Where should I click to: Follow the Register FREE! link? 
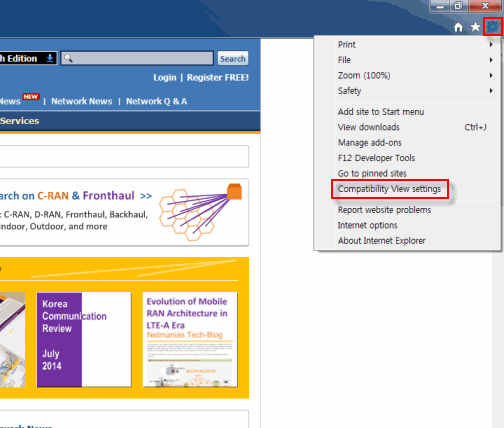(x=218, y=78)
